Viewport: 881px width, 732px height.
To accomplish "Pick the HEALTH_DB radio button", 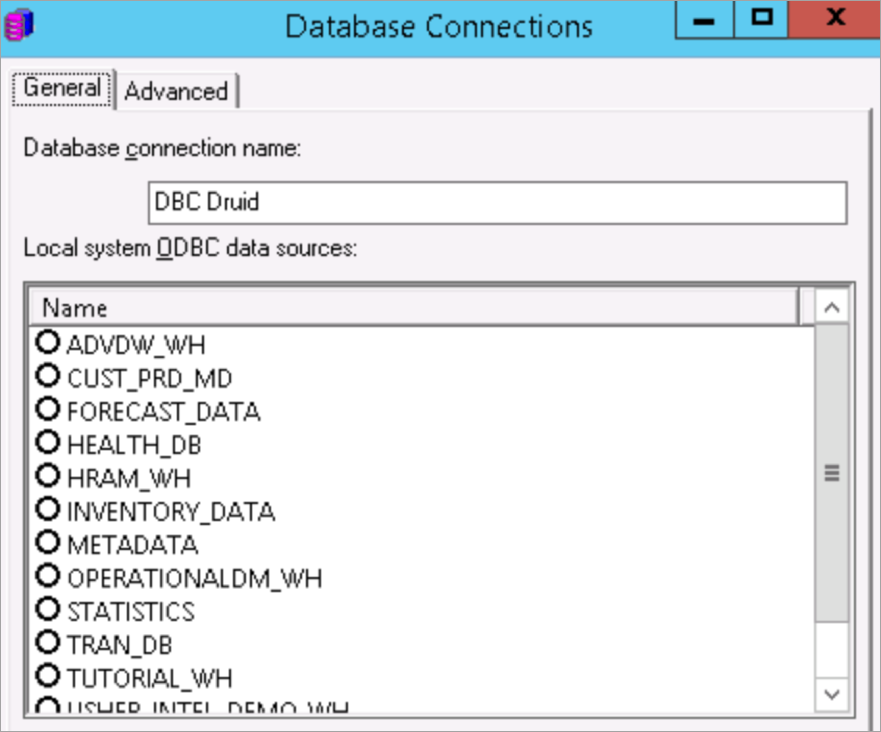I will pyautogui.click(x=48, y=443).
